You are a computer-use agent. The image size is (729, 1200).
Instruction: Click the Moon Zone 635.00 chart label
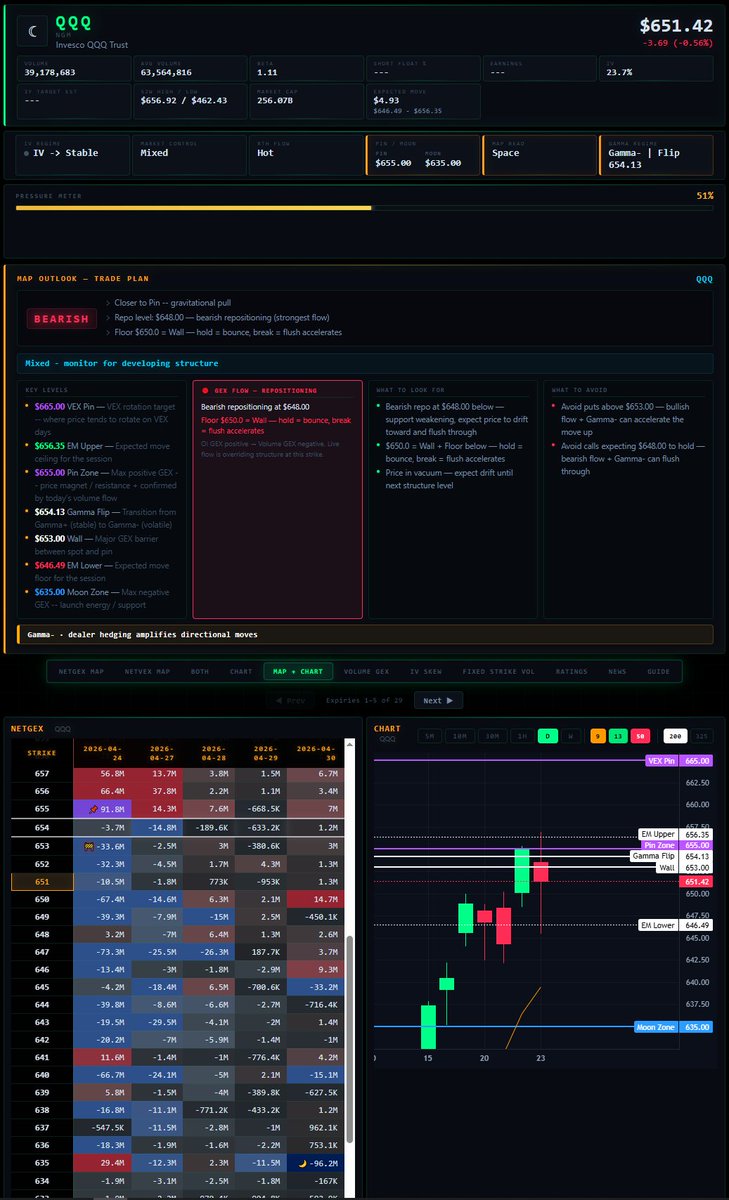tap(674, 1026)
